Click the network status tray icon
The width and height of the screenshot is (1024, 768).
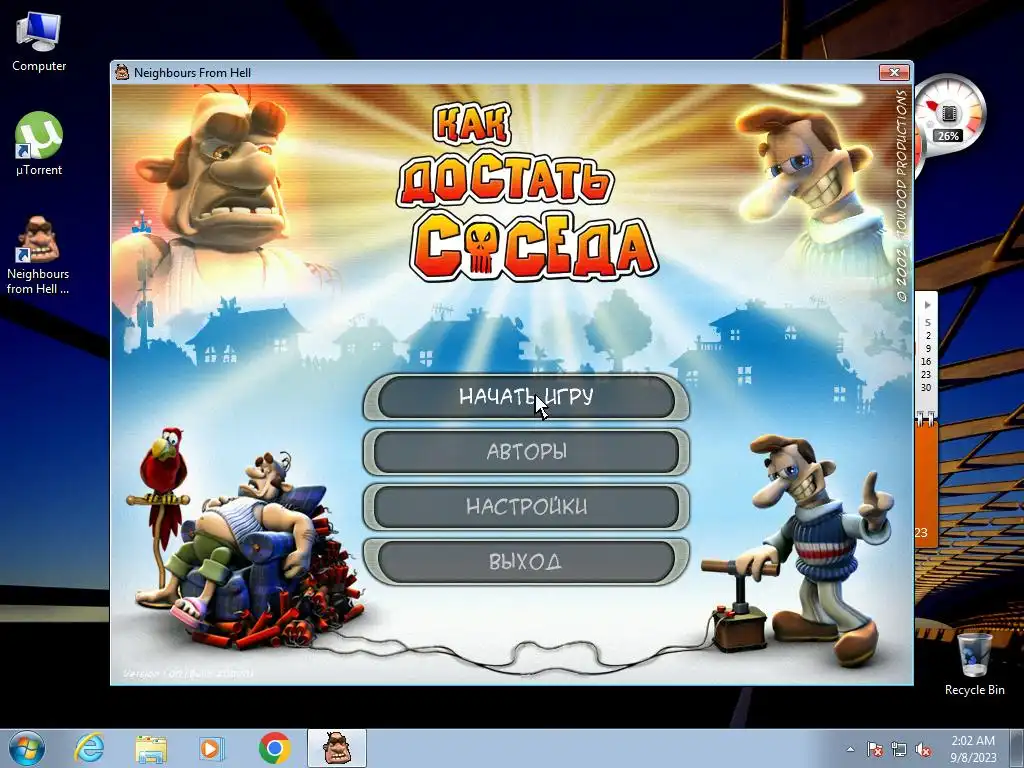[x=899, y=749]
